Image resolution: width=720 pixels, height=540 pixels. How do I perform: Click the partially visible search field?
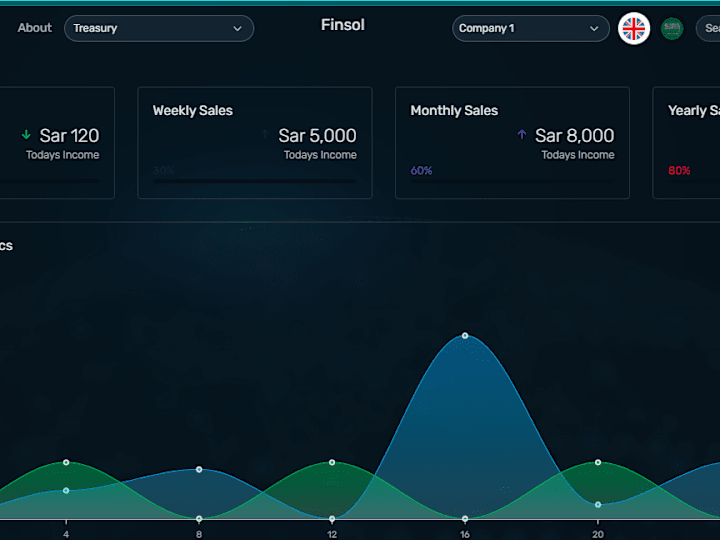click(x=709, y=28)
